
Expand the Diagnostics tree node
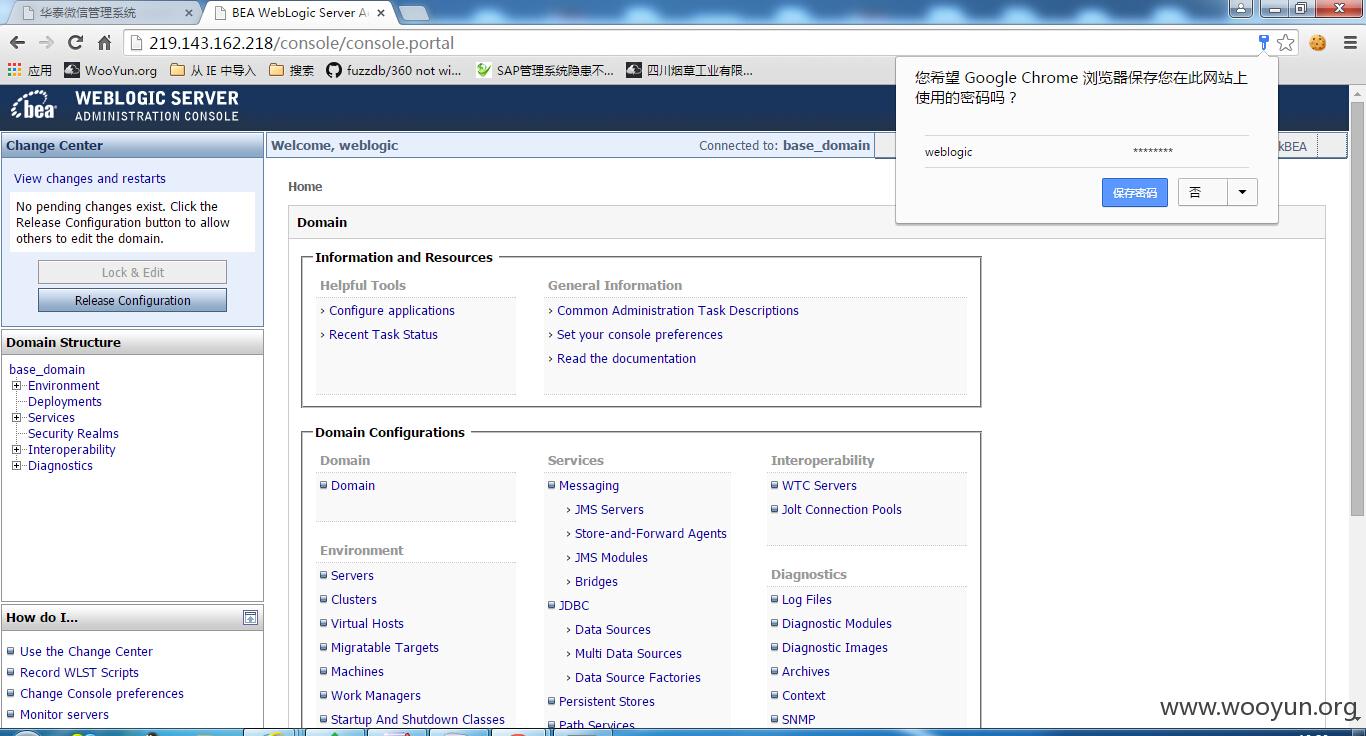[x=16, y=465]
